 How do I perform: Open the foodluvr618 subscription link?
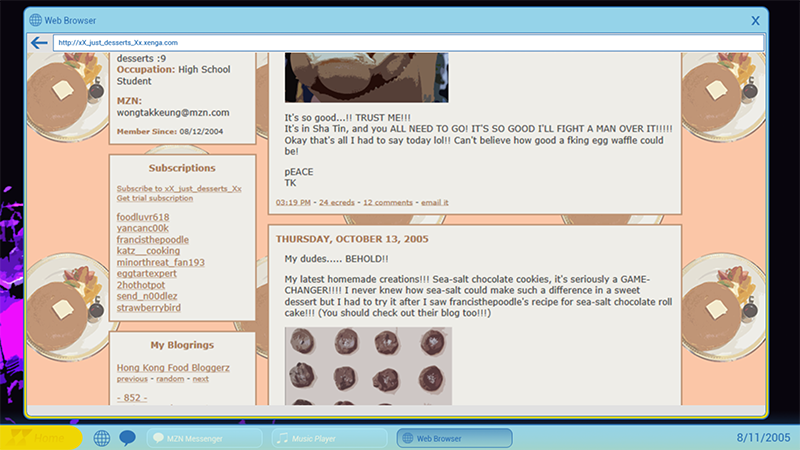143,217
